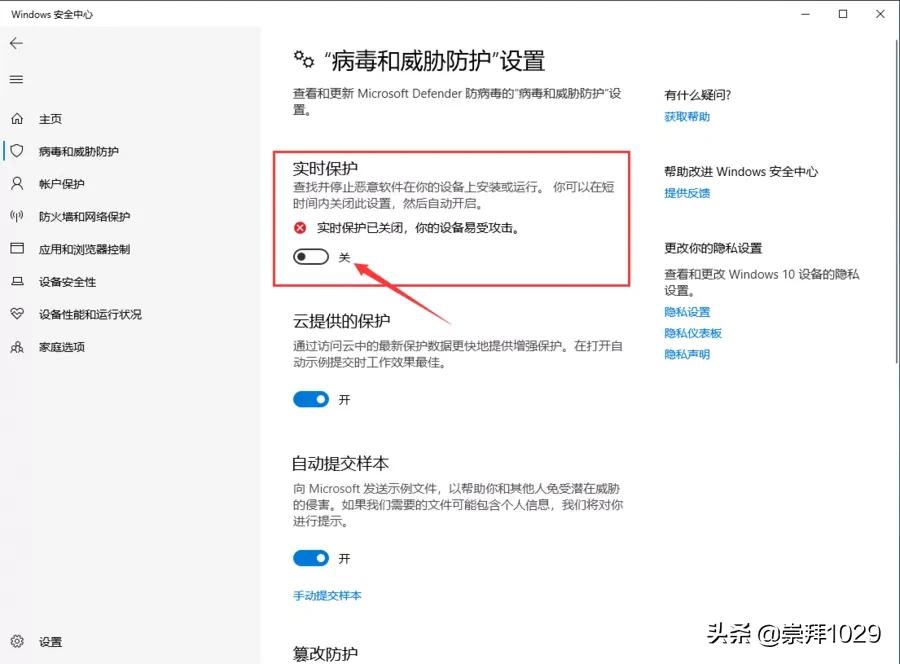
Task: Turn off 自动提交样本
Action: (311, 558)
